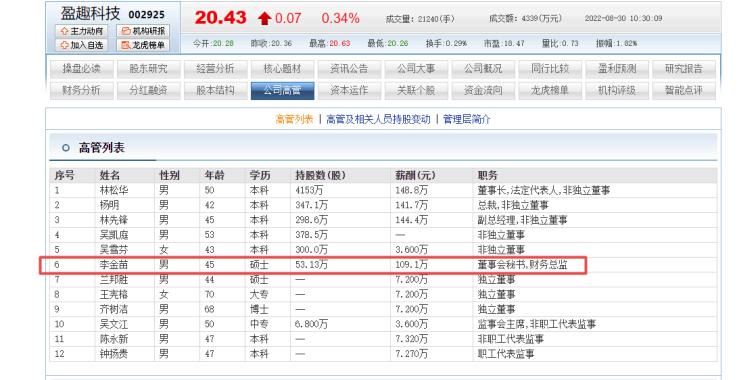Click the stock code 002925

point(146,15)
